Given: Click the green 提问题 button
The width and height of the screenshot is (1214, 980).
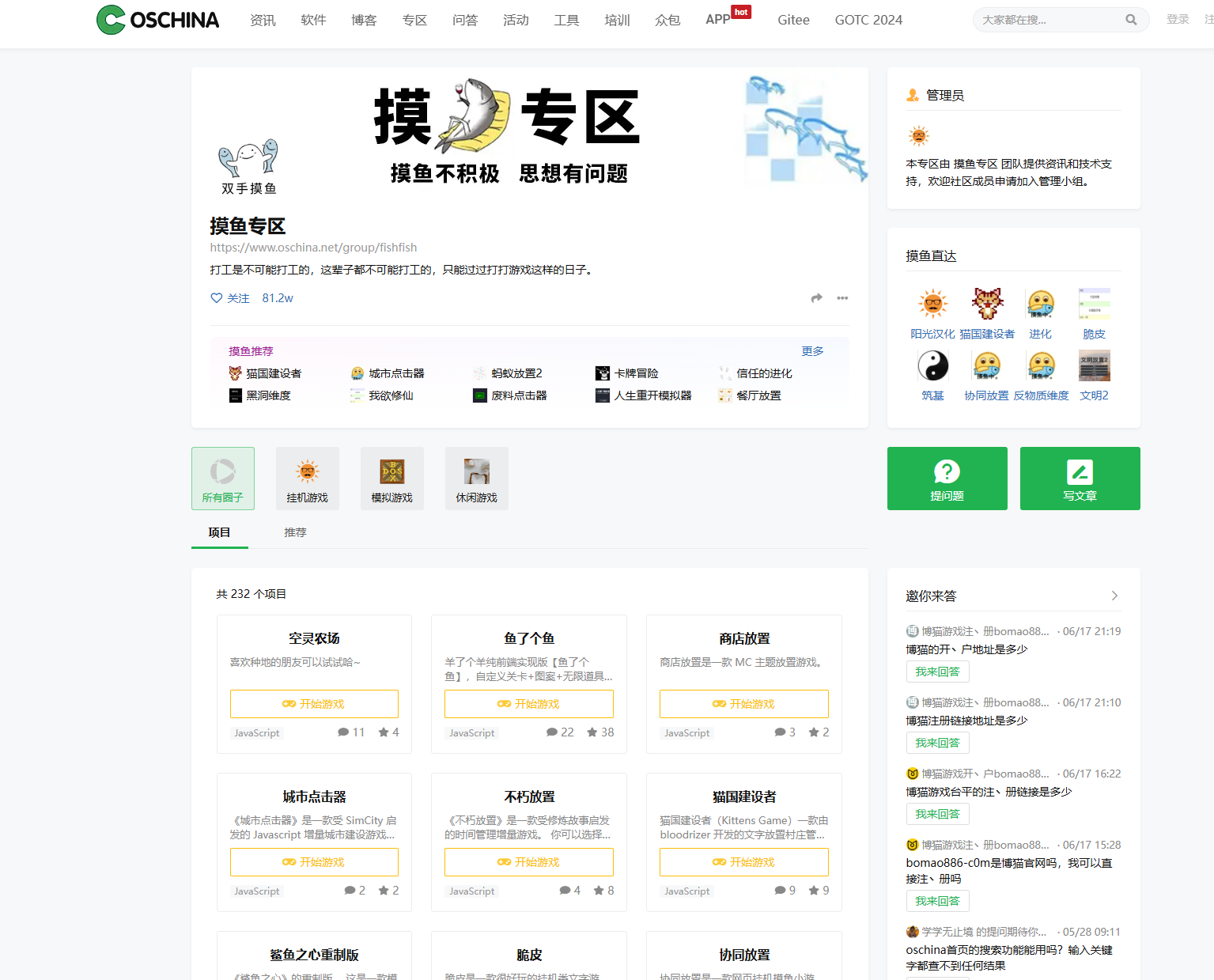Looking at the screenshot, I should coord(947,479).
